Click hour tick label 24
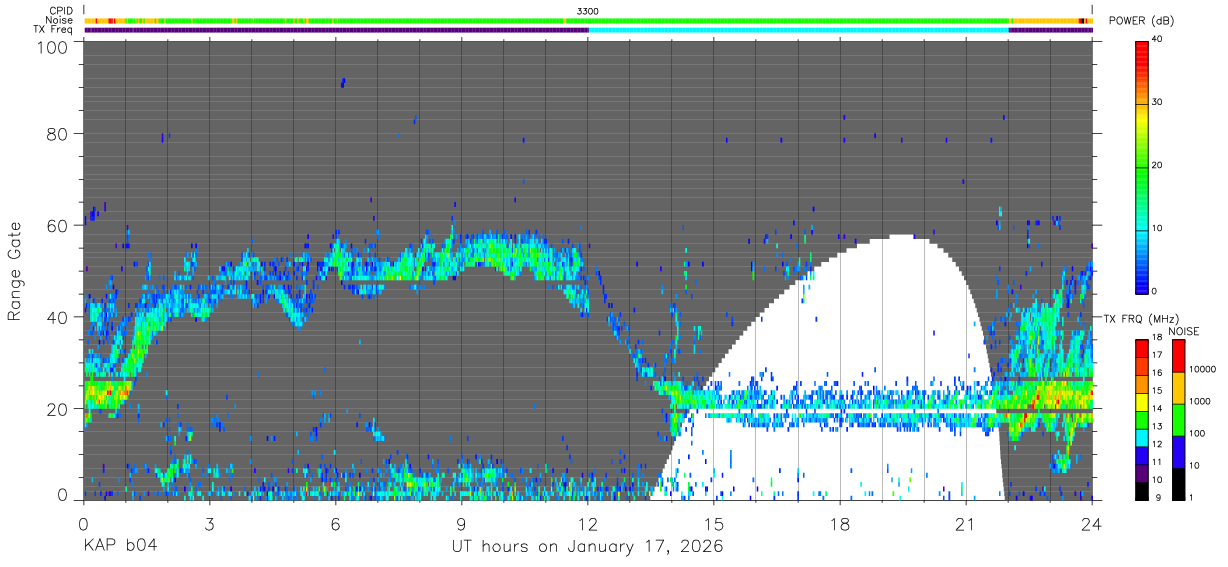Image resolution: width=1228 pixels, height=567 pixels. [x=1092, y=523]
